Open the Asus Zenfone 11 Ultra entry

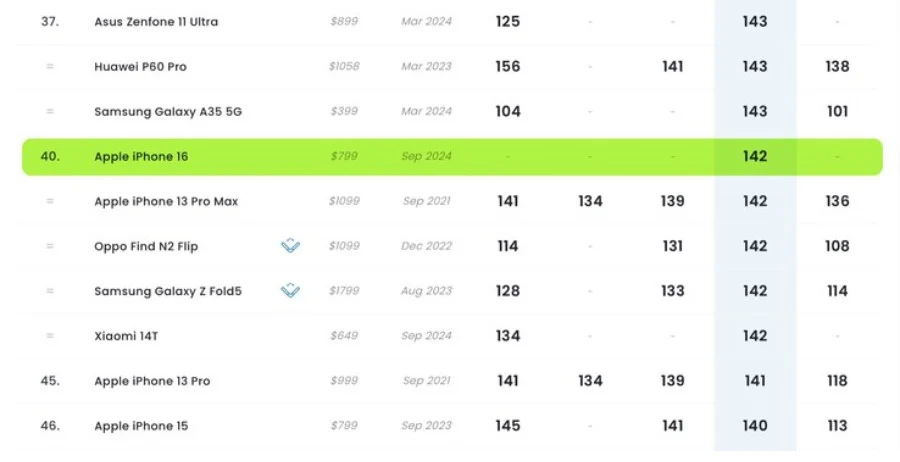[156, 21]
